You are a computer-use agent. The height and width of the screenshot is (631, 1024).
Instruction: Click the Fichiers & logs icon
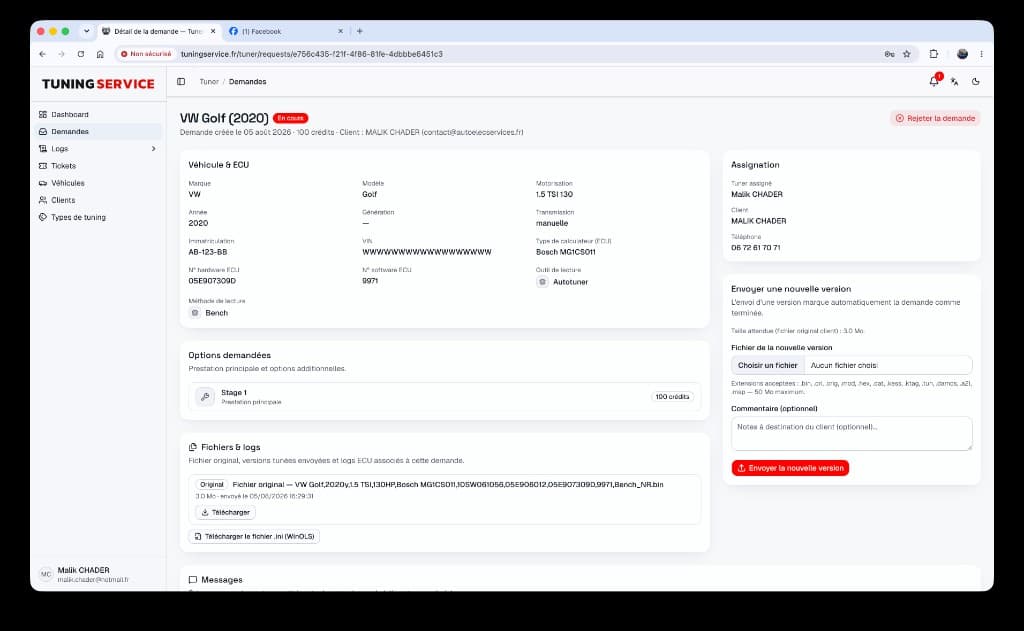tap(193, 447)
